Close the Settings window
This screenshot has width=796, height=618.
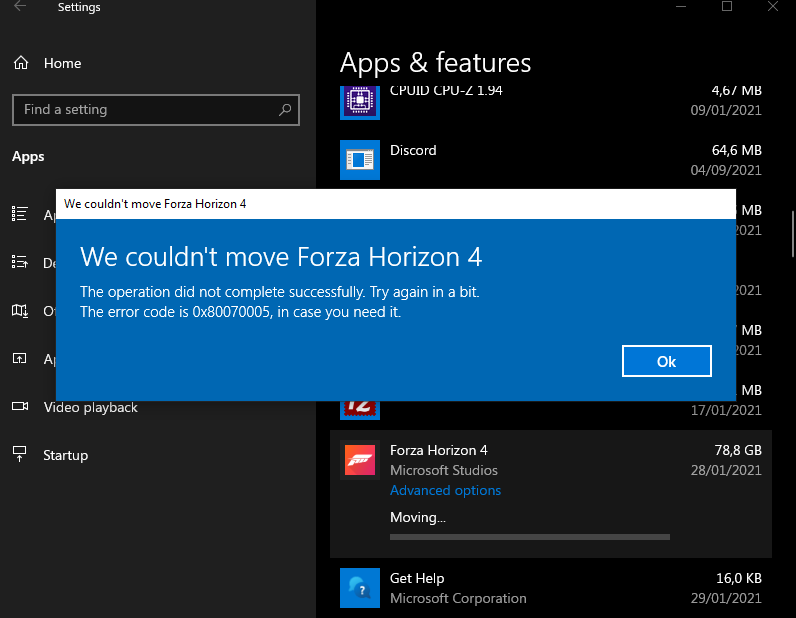coord(773,6)
